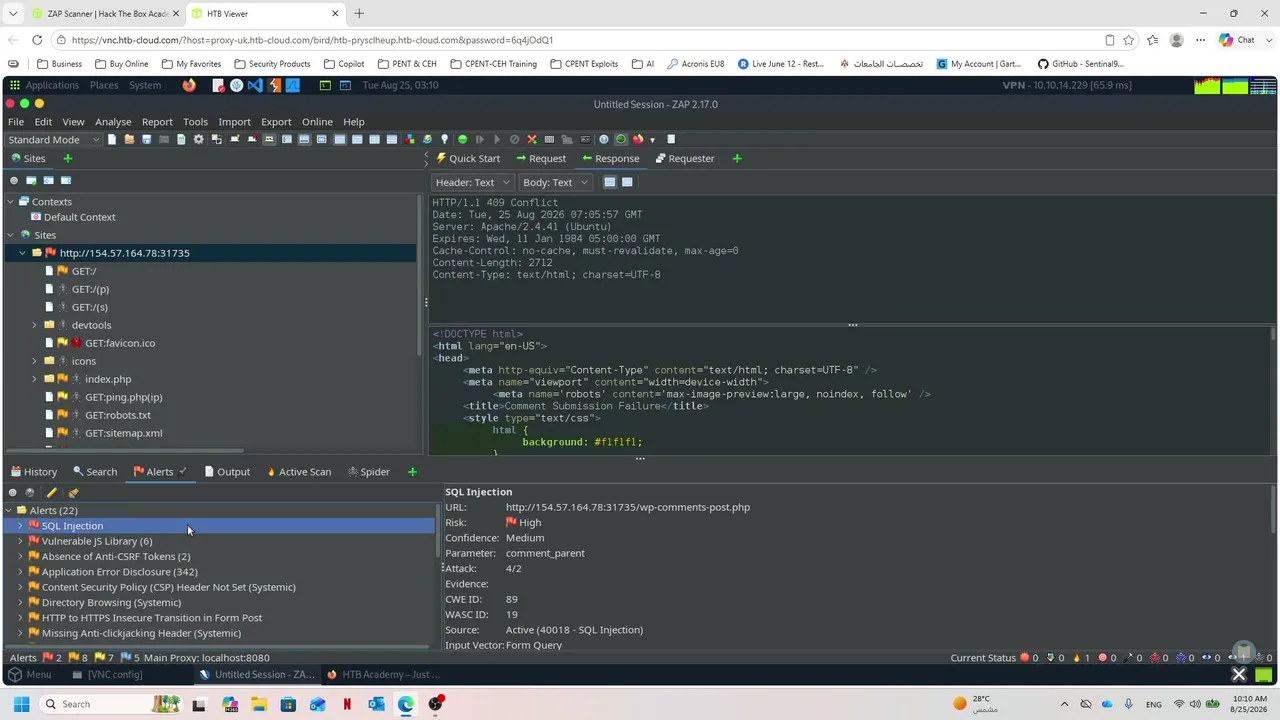1280x720 pixels.
Task: Open the History tab
Action: (34, 471)
